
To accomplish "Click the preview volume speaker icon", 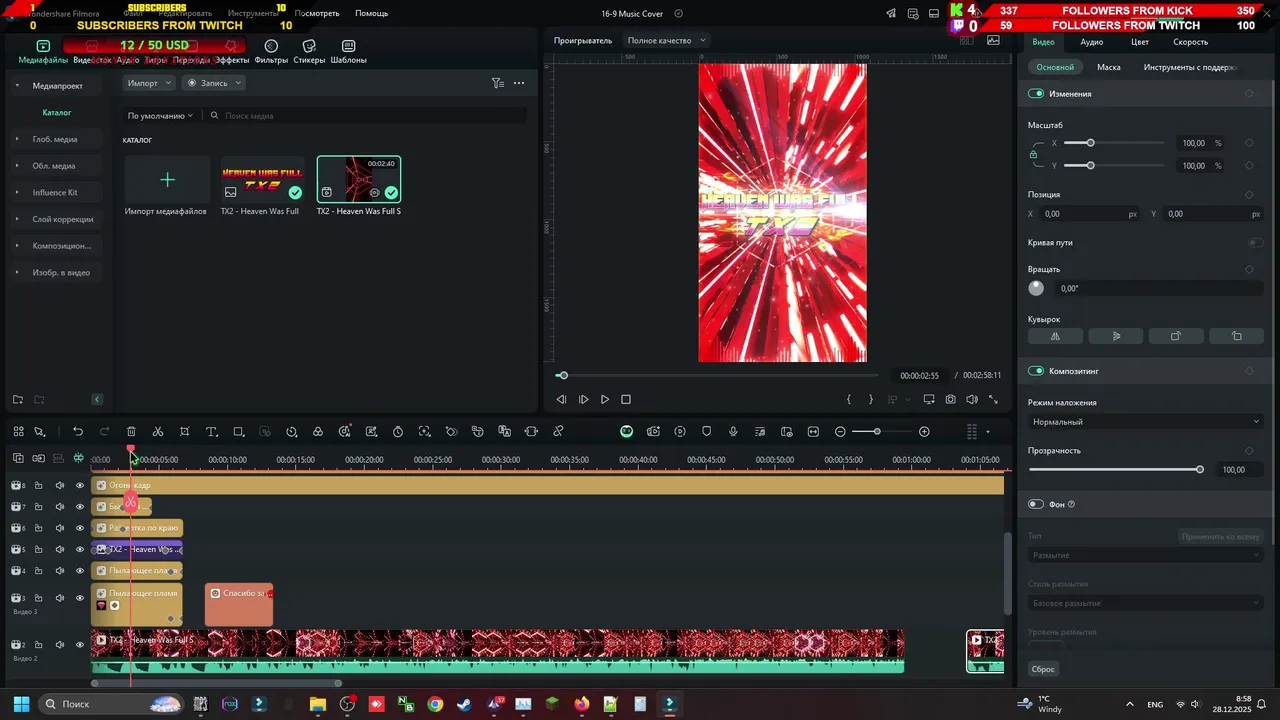I will pyautogui.click(x=972, y=399).
